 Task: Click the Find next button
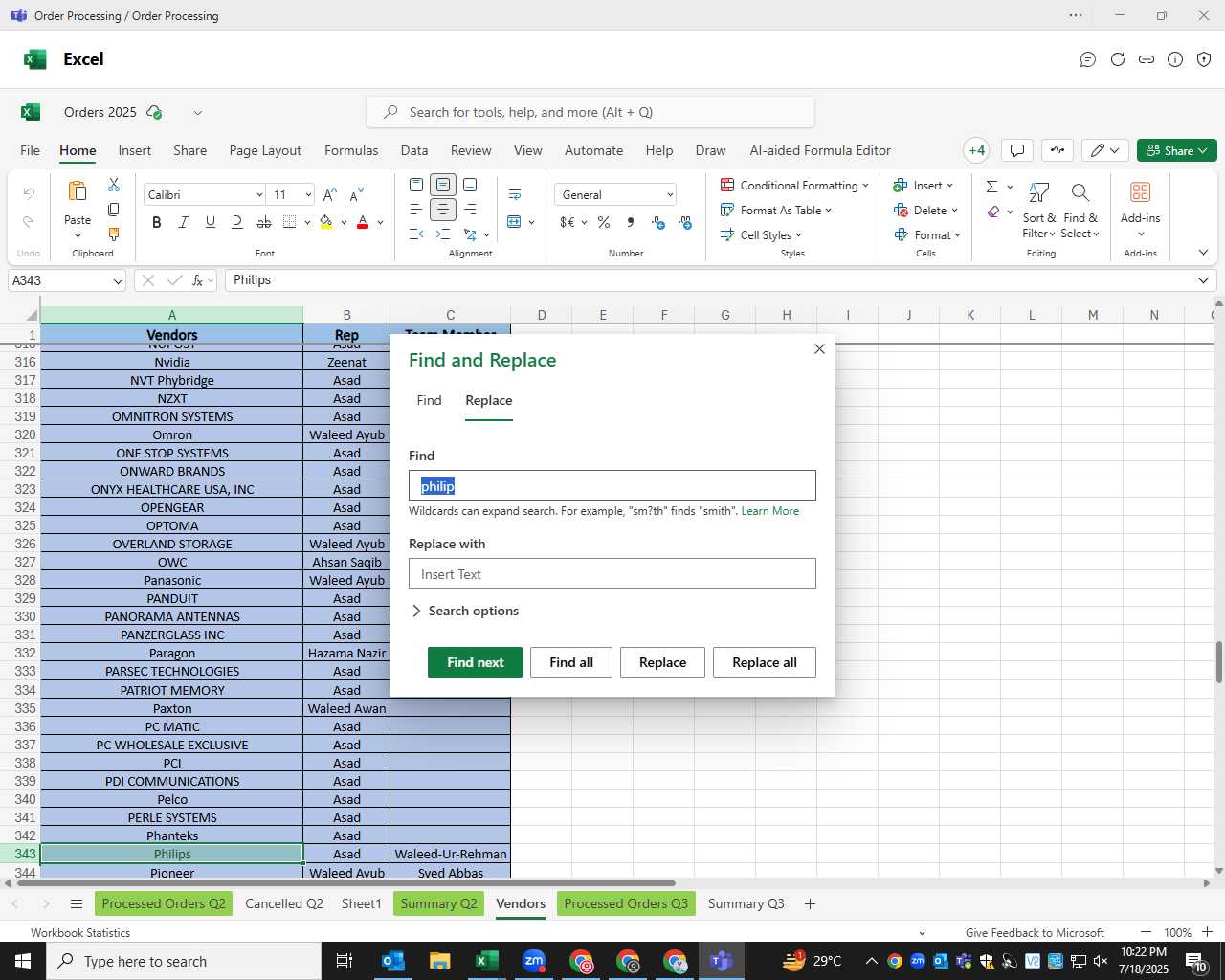coord(475,662)
